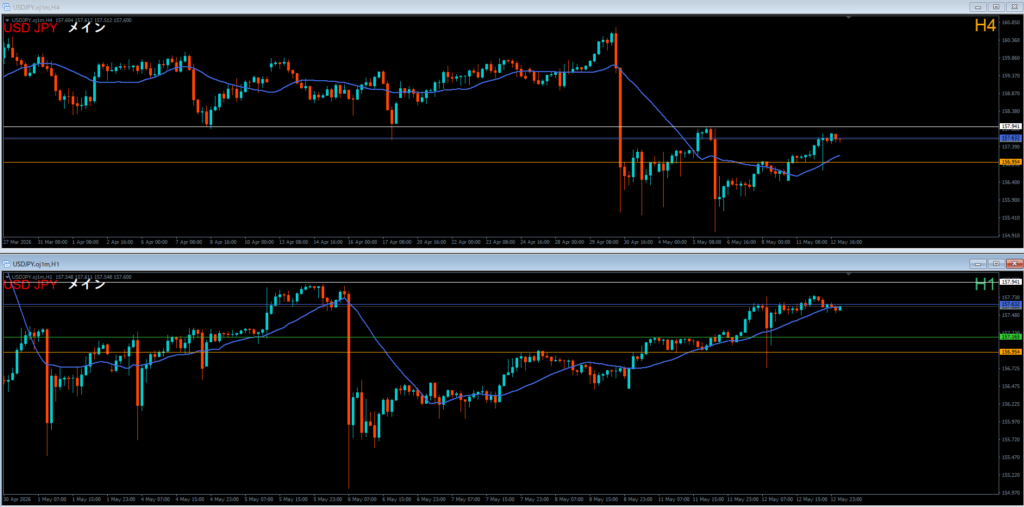Restore the USDJPY H1 chart window size
Screen dimensions: 1024x507
[x=996, y=263]
